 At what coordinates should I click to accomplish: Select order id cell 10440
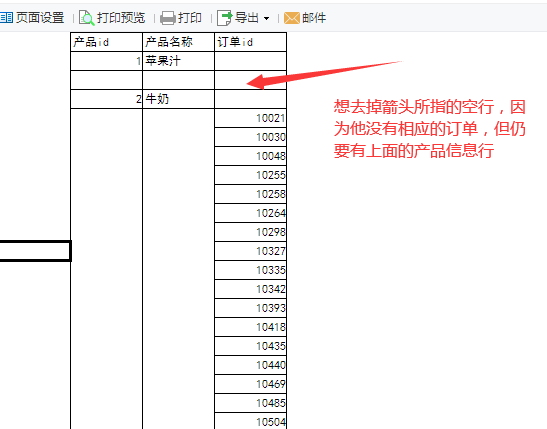(250, 365)
